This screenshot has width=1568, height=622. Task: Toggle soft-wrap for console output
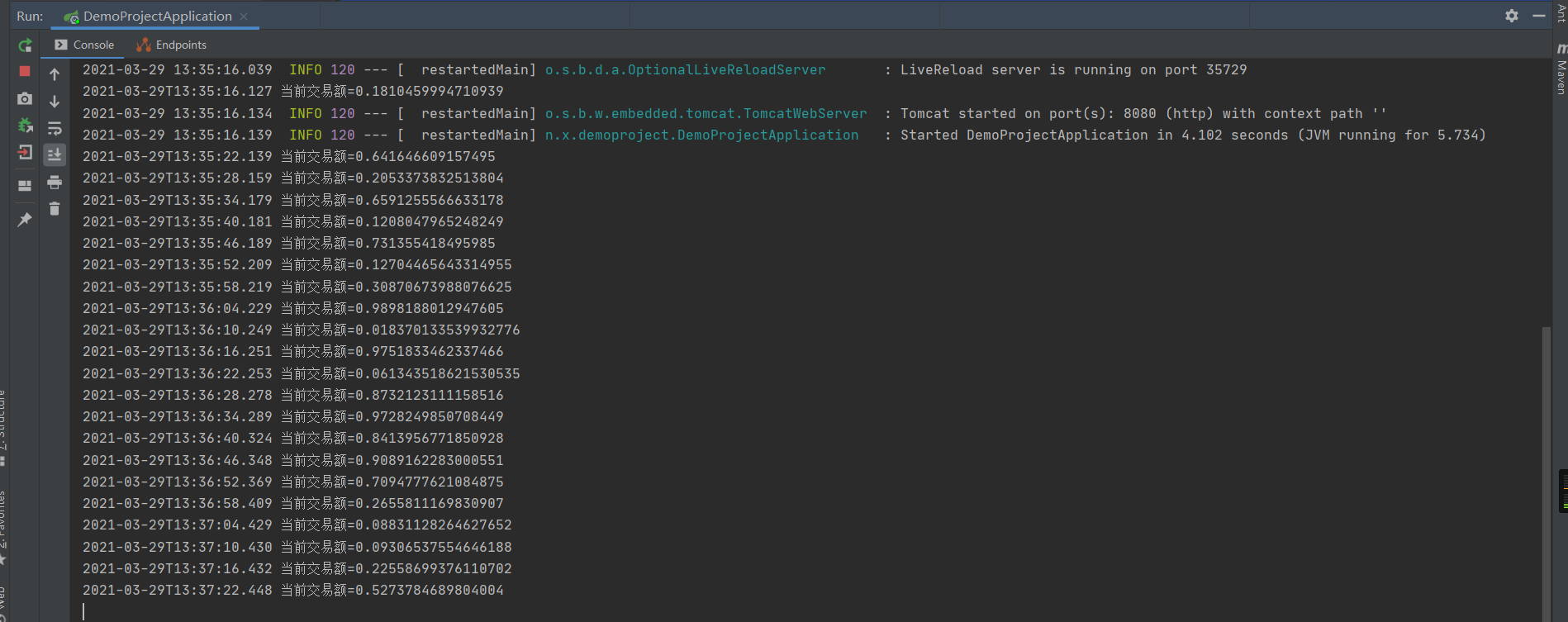pos(55,128)
